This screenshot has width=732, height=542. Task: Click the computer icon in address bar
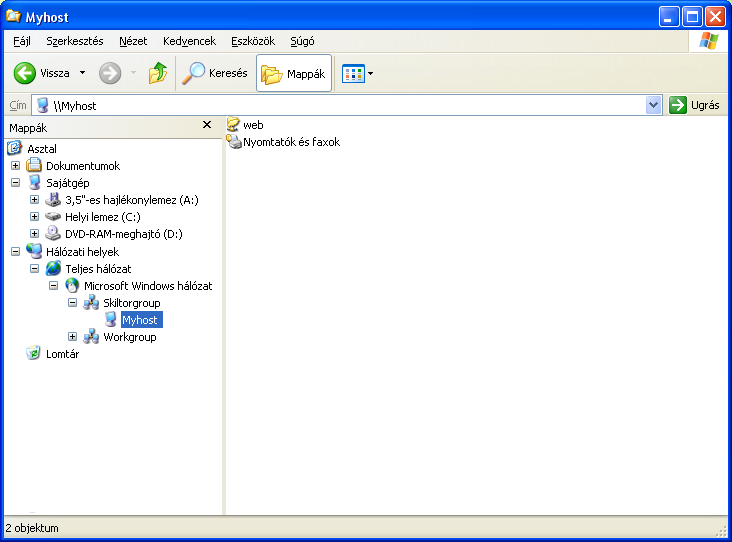point(42,106)
